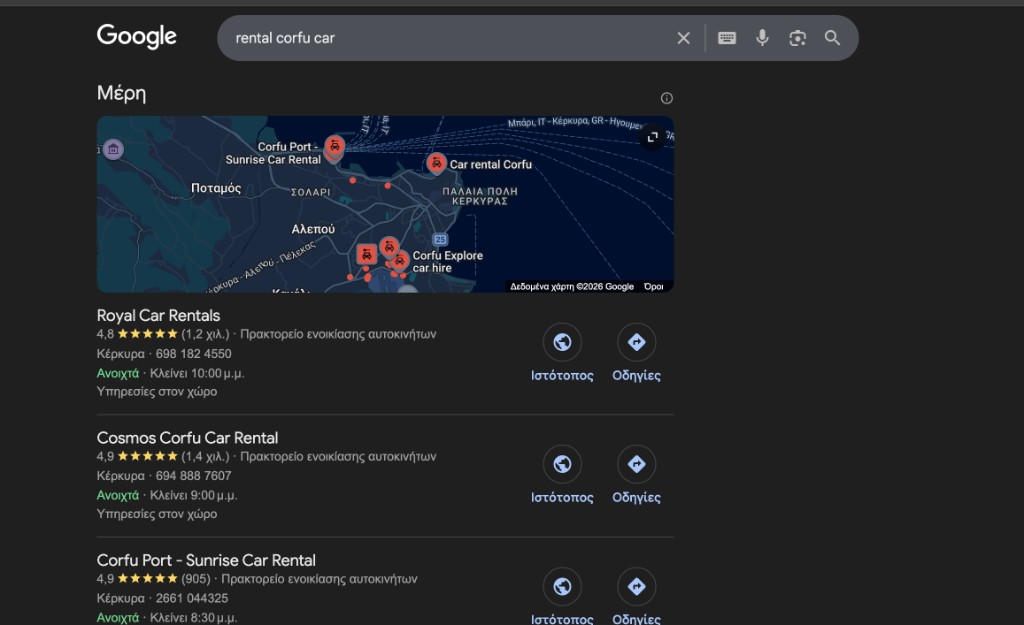Open the info icon beside Μέρη

pyautogui.click(x=667, y=98)
